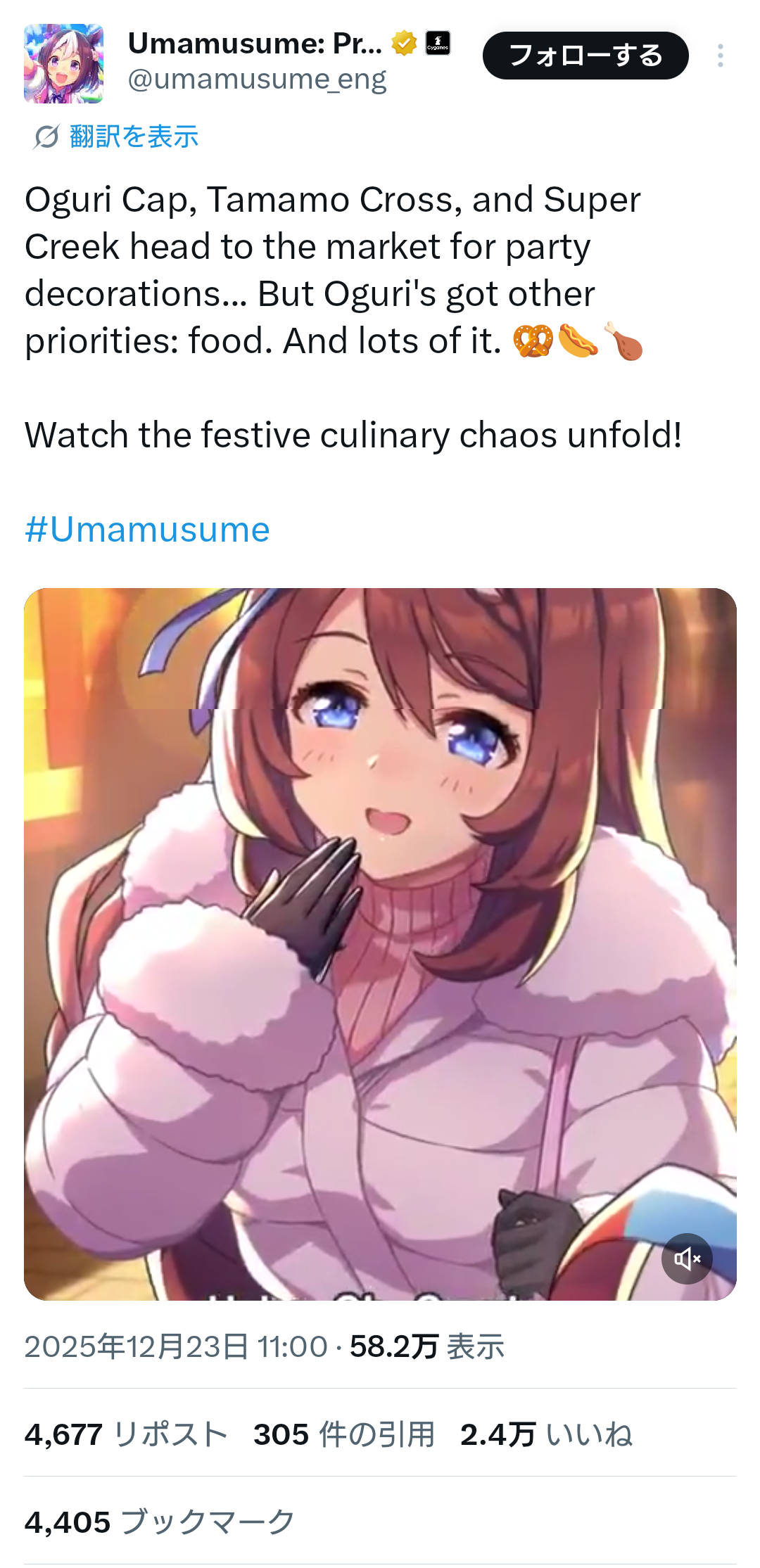Open the @umamusume_eng handle
760x1568 pixels.
(257, 79)
